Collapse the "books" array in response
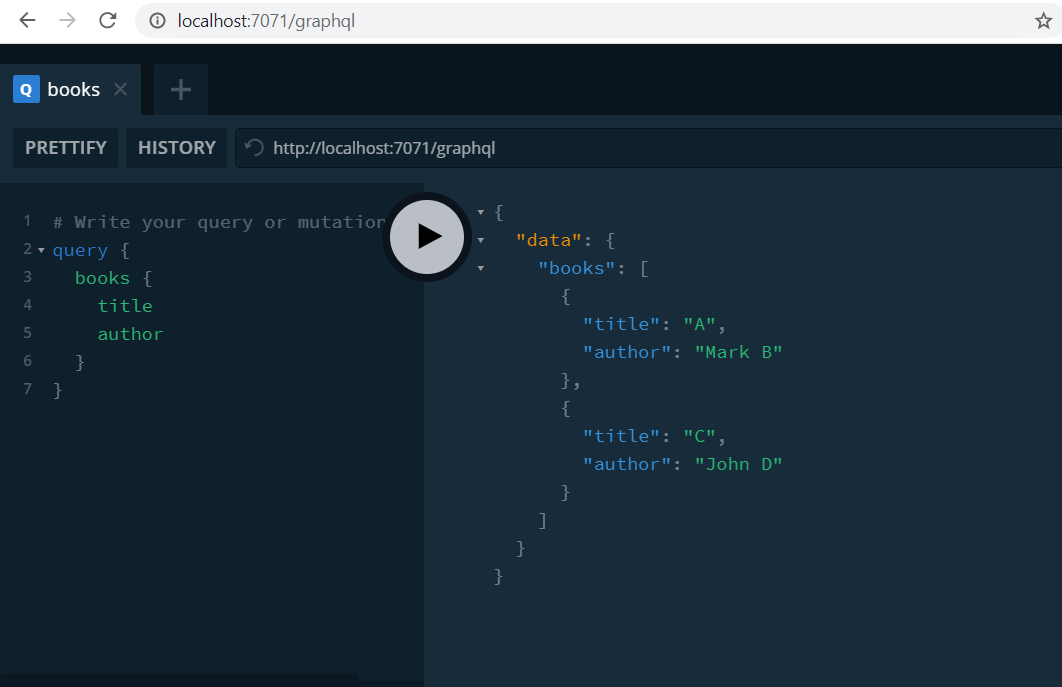Viewport: 1062px width, 687px height. tap(481, 268)
